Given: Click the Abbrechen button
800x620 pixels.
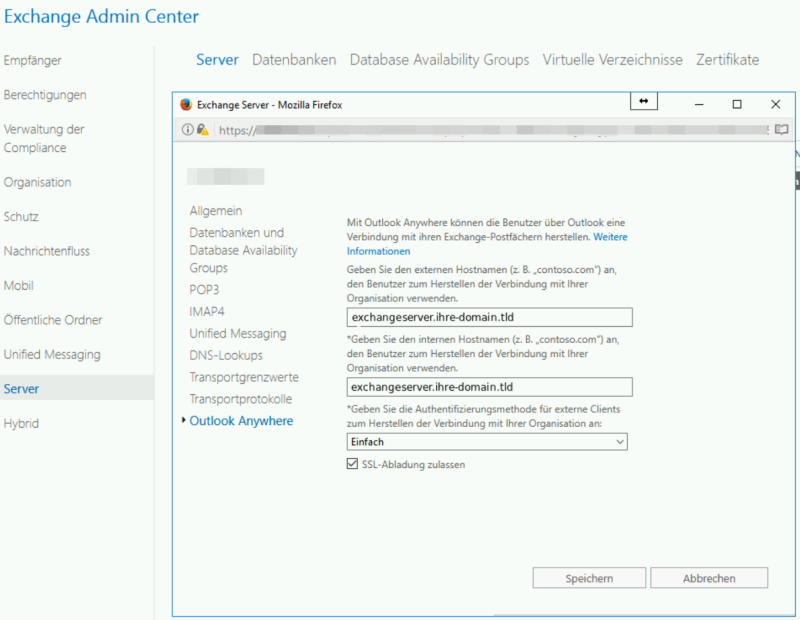Looking at the screenshot, I should [709, 578].
